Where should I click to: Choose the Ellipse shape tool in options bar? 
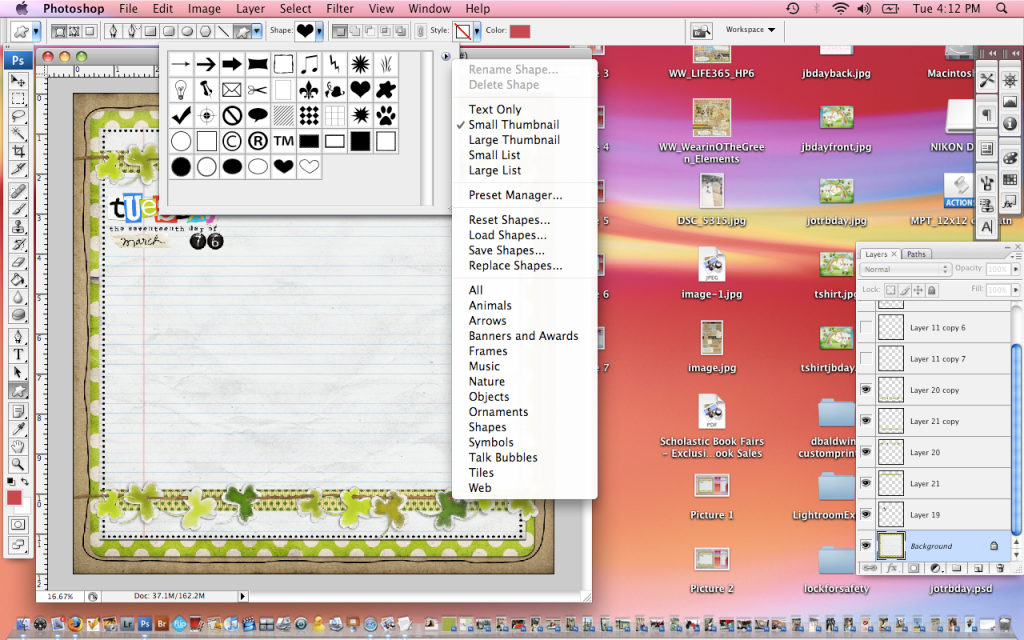187,31
